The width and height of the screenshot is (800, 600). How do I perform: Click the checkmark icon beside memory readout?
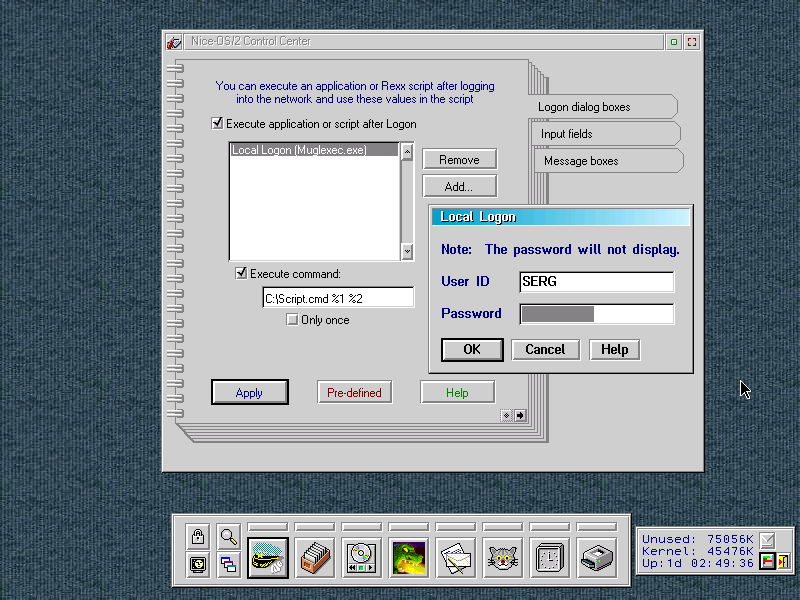[767, 540]
